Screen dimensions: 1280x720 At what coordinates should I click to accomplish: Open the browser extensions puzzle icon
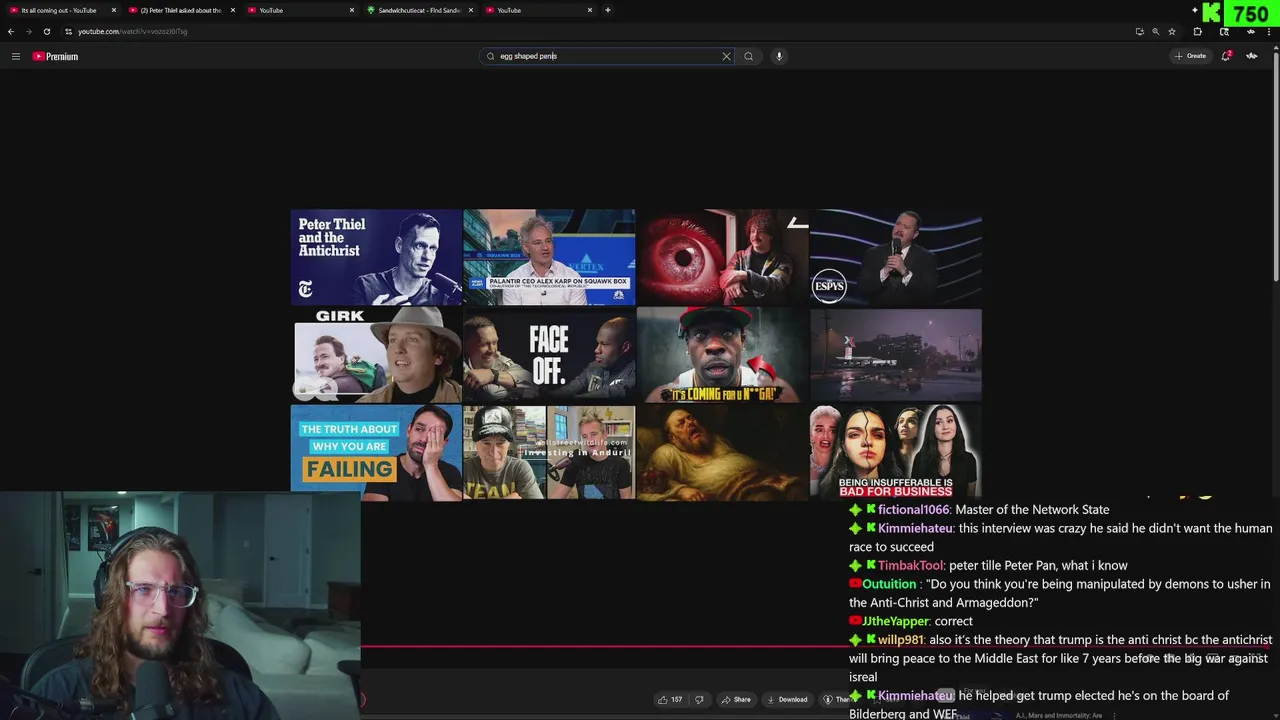[x=1197, y=31]
